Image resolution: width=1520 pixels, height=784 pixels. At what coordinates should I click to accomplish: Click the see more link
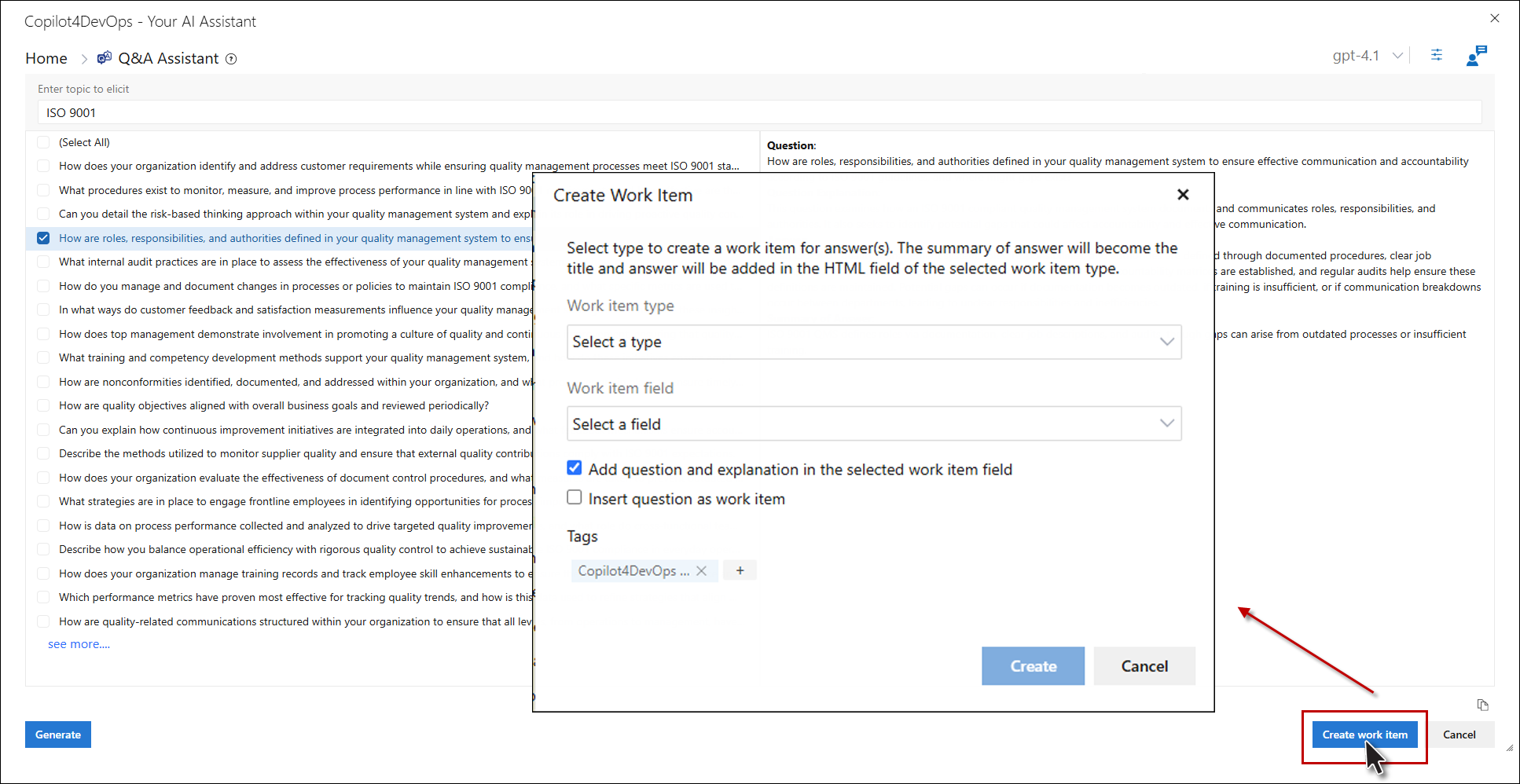click(x=79, y=644)
